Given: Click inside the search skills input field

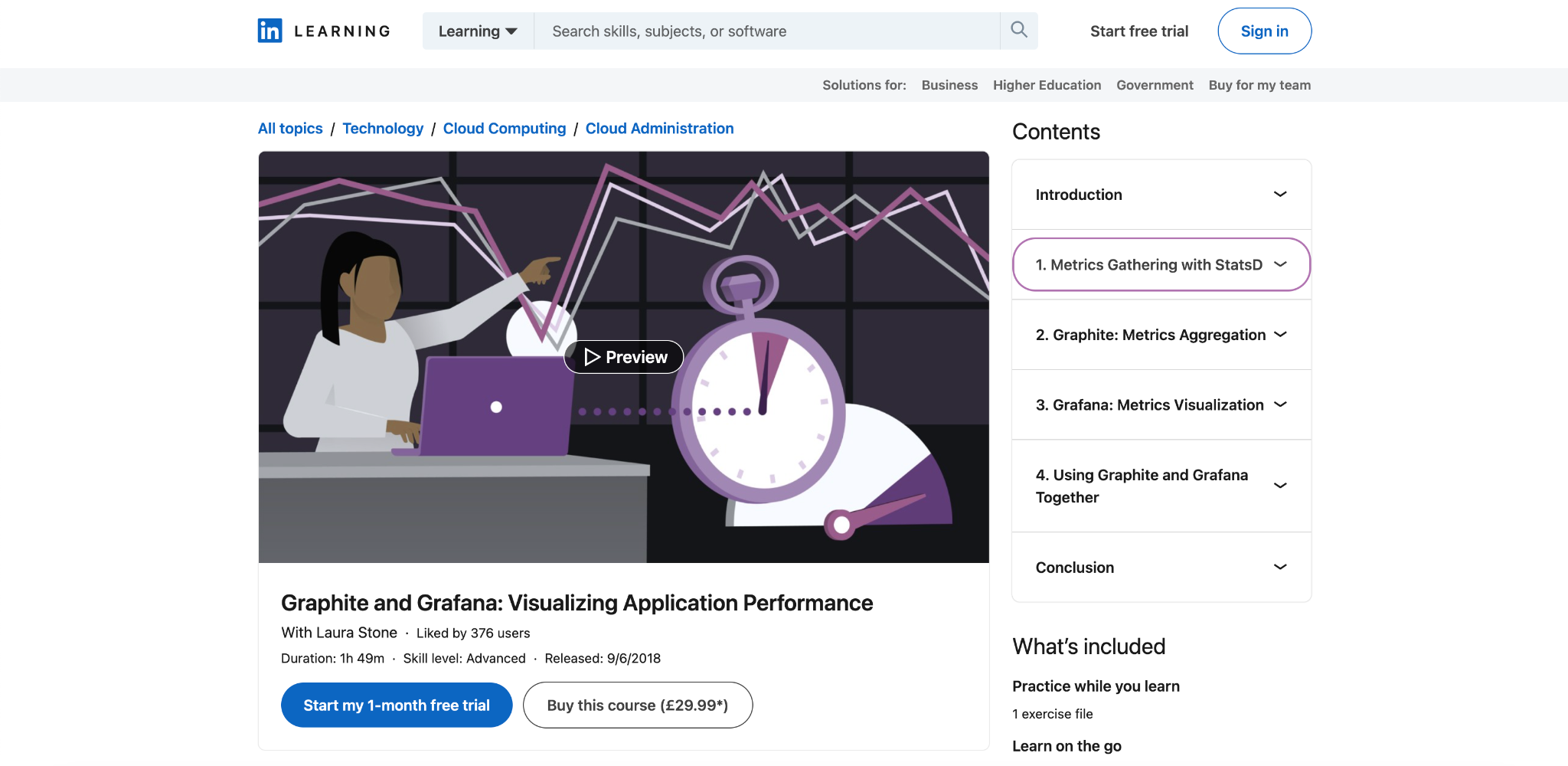Looking at the screenshot, I should [x=766, y=31].
